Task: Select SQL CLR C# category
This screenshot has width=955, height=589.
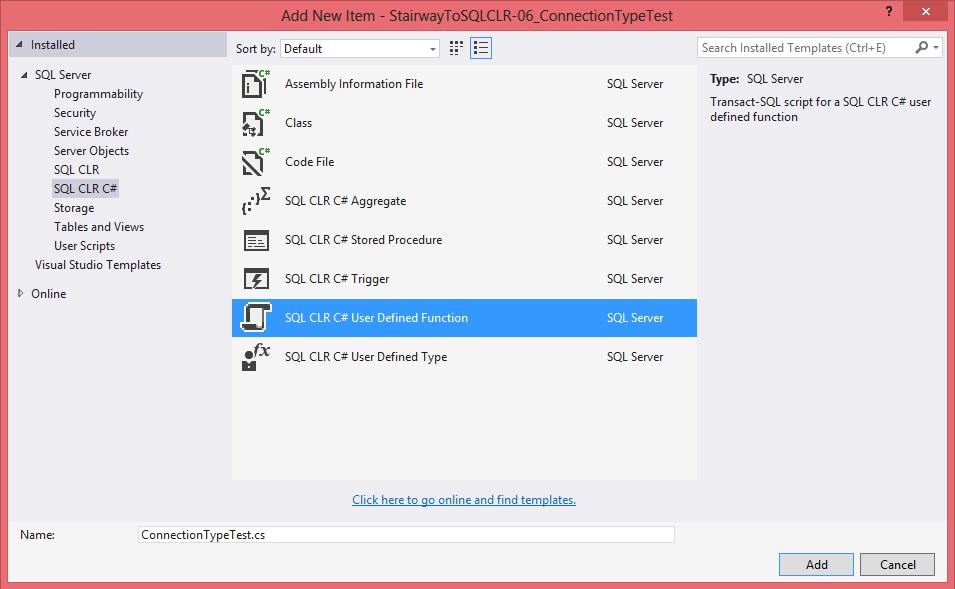Action: pyautogui.click(x=85, y=189)
